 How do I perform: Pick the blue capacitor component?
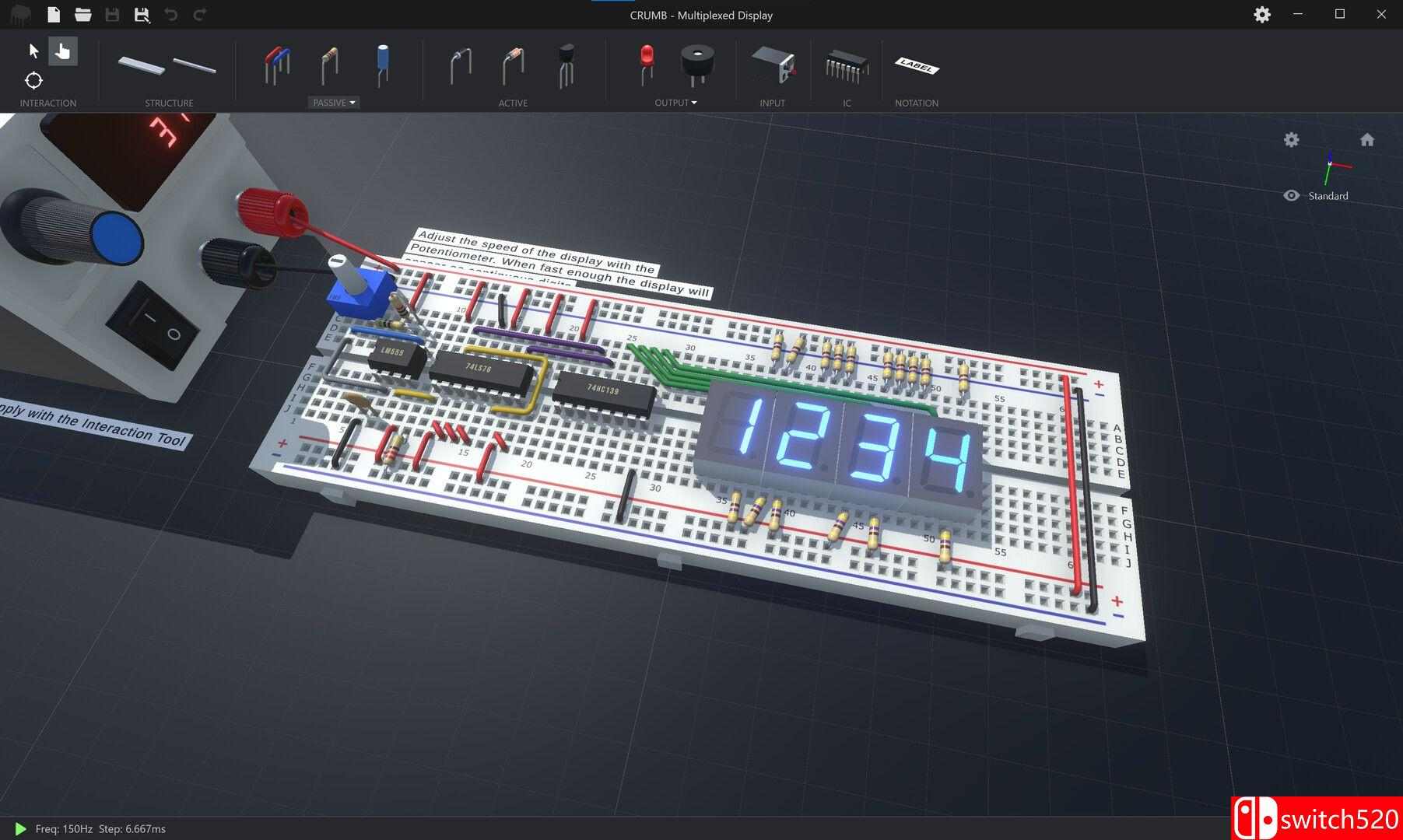tap(383, 64)
